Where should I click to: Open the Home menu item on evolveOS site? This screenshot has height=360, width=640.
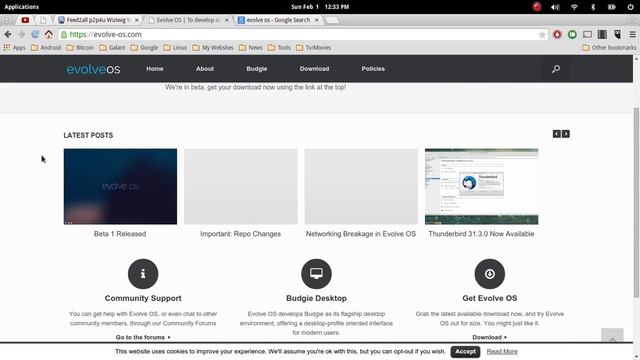point(155,69)
